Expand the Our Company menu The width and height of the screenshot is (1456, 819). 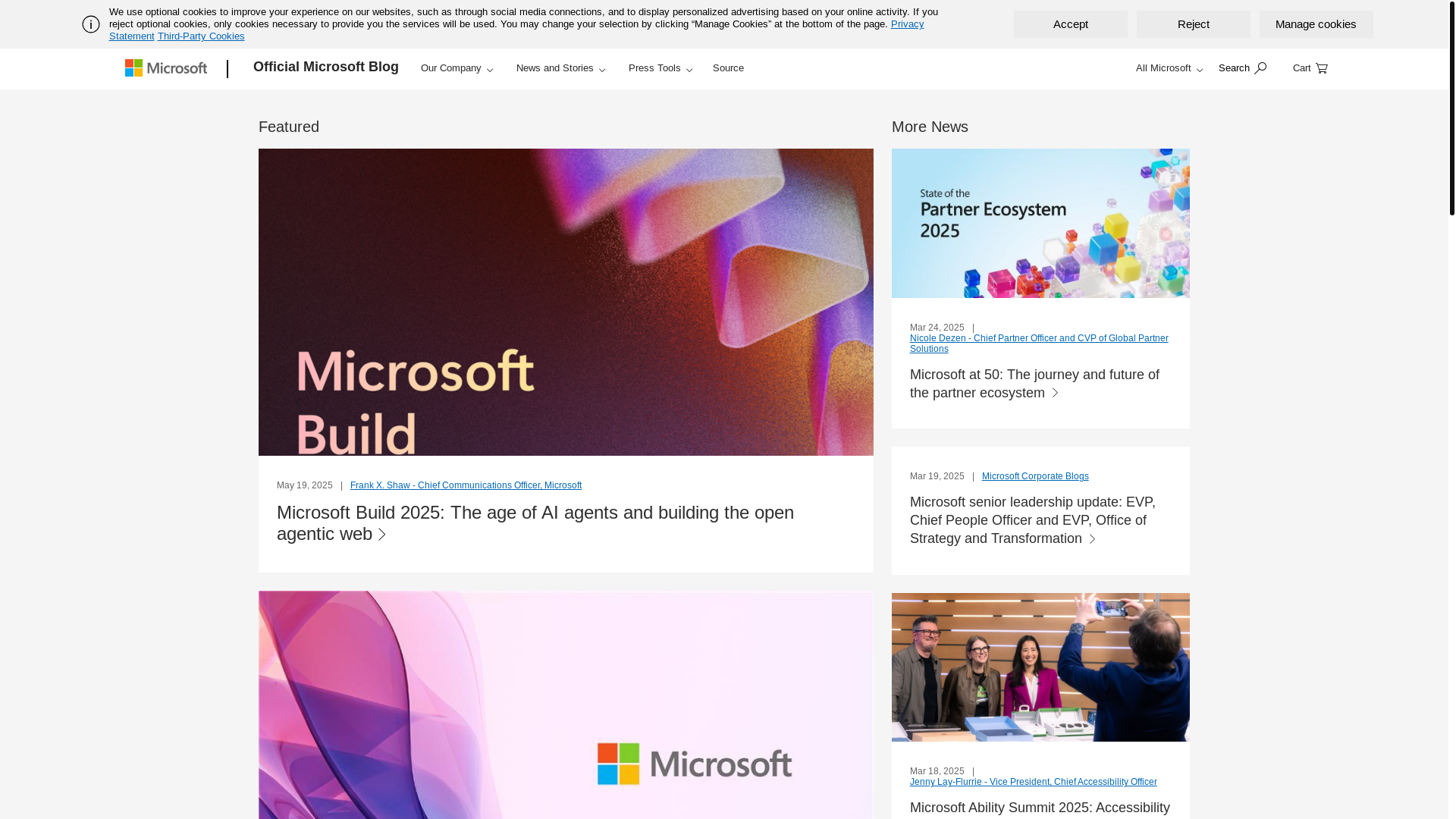pyautogui.click(x=457, y=68)
